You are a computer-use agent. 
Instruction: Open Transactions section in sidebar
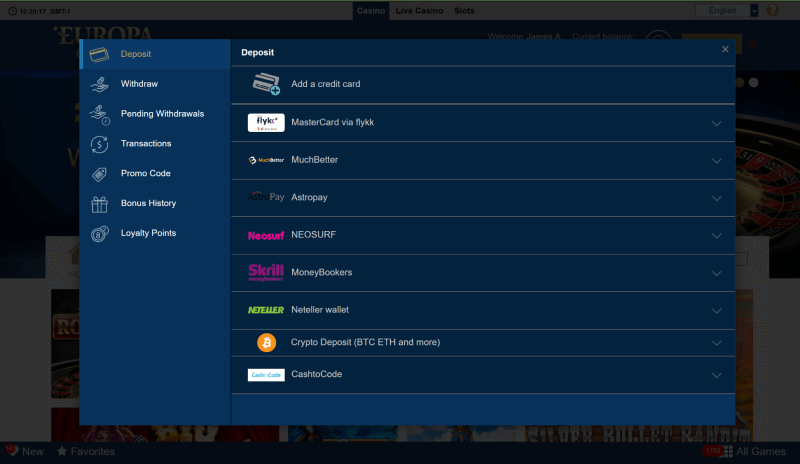(155, 144)
